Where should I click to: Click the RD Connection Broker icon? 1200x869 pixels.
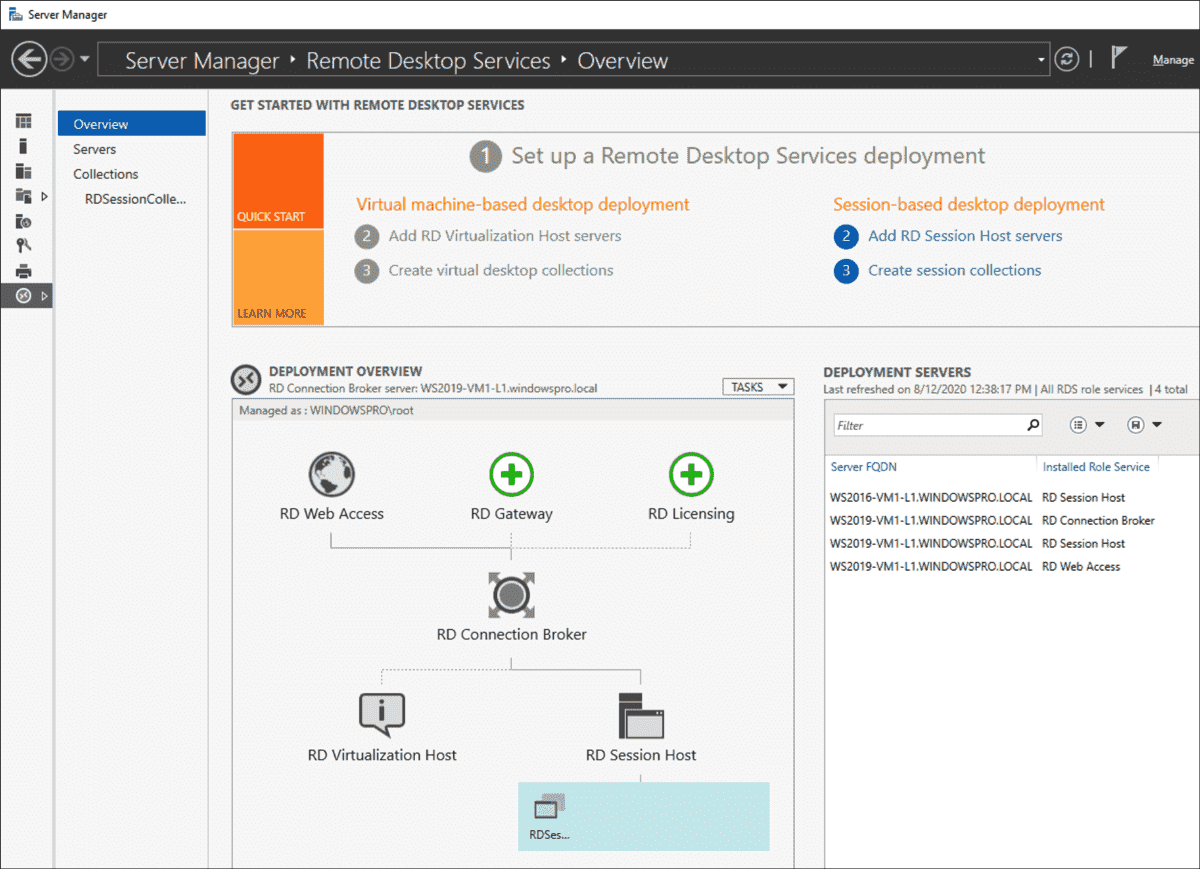pos(511,594)
